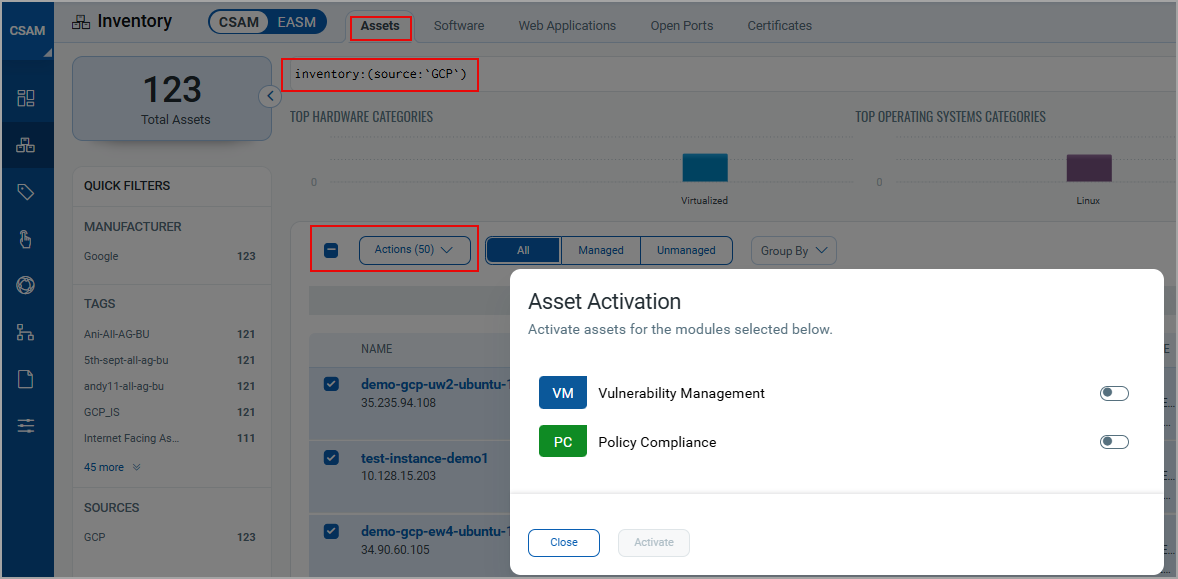
Task: Filter to Unmanaged assets
Action: 686,251
